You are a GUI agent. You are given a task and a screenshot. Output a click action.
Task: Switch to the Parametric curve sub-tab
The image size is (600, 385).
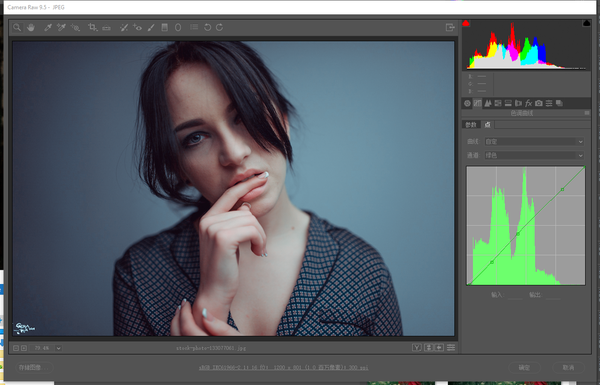(471, 125)
